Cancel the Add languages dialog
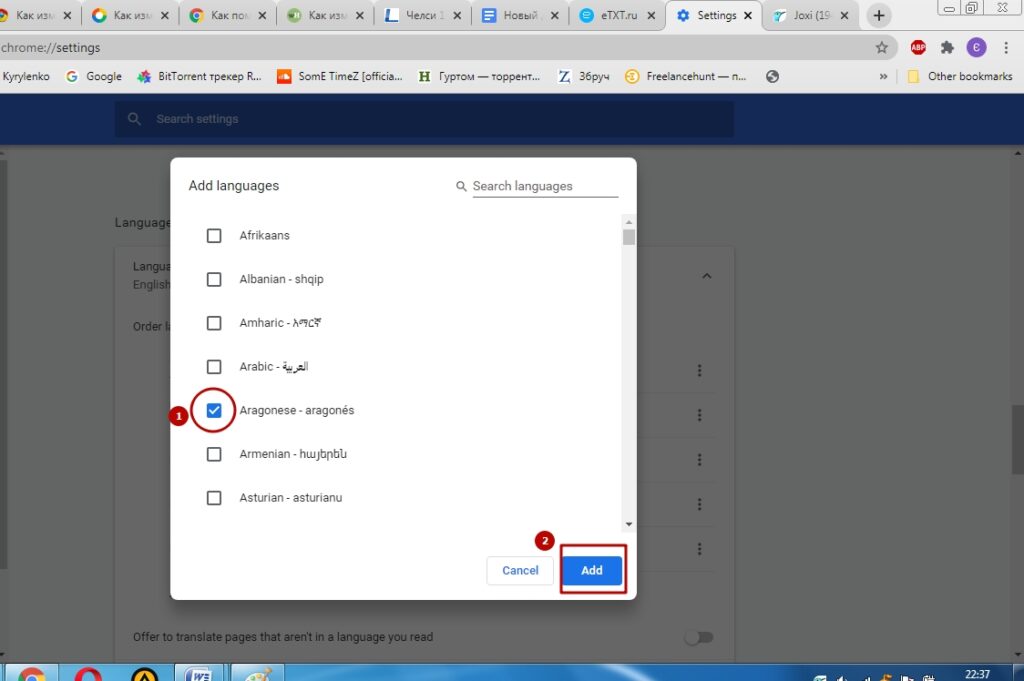The height and width of the screenshot is (681, 1024). pyautogui.click(x=520, y=571)
